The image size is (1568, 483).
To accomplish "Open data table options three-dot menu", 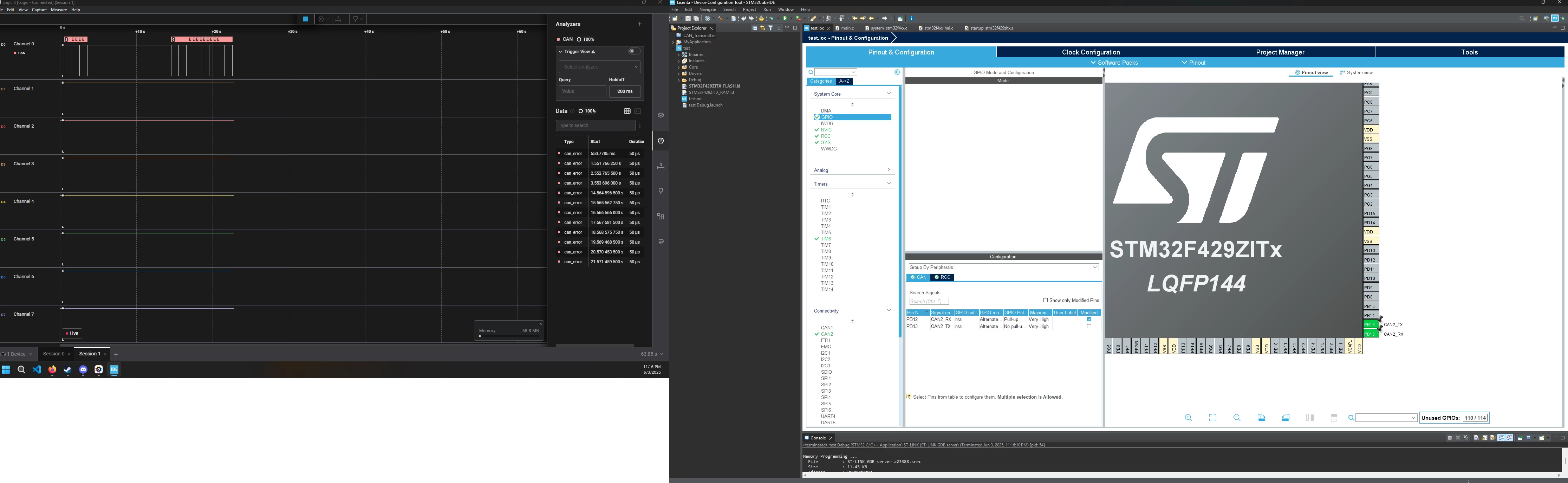I will point(640,125).
